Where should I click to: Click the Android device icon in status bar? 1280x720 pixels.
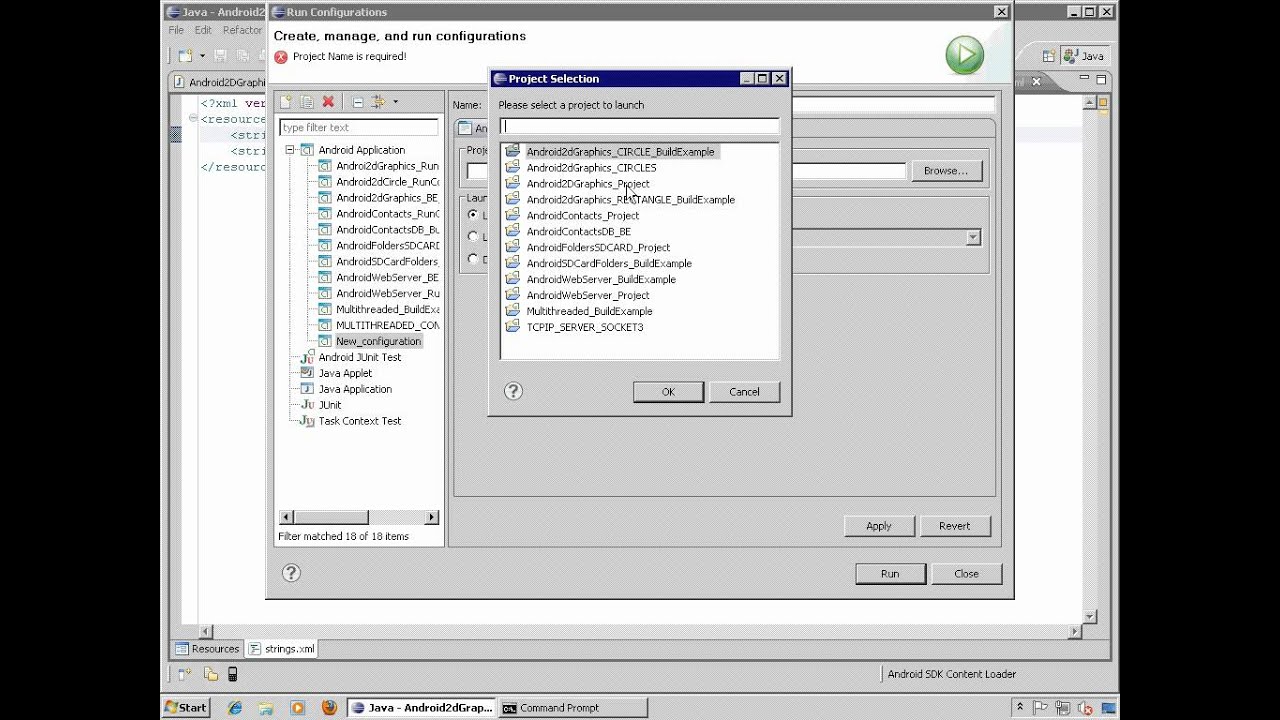(x=233, y=674)
